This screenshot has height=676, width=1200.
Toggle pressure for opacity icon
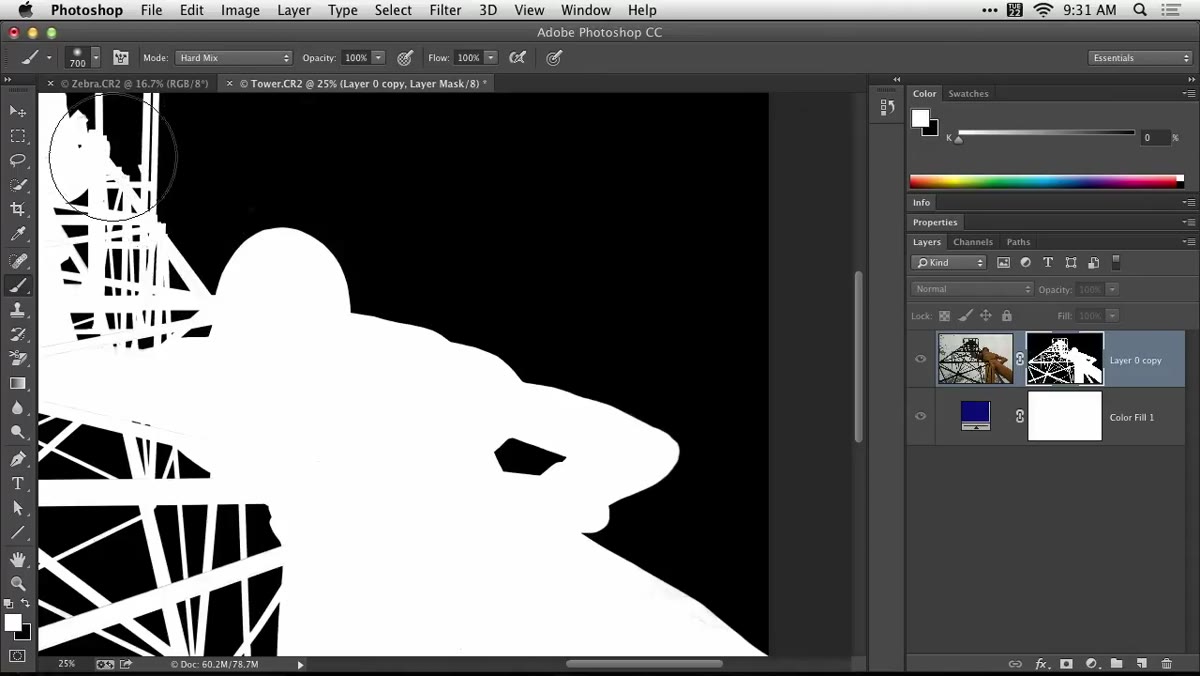405,58
